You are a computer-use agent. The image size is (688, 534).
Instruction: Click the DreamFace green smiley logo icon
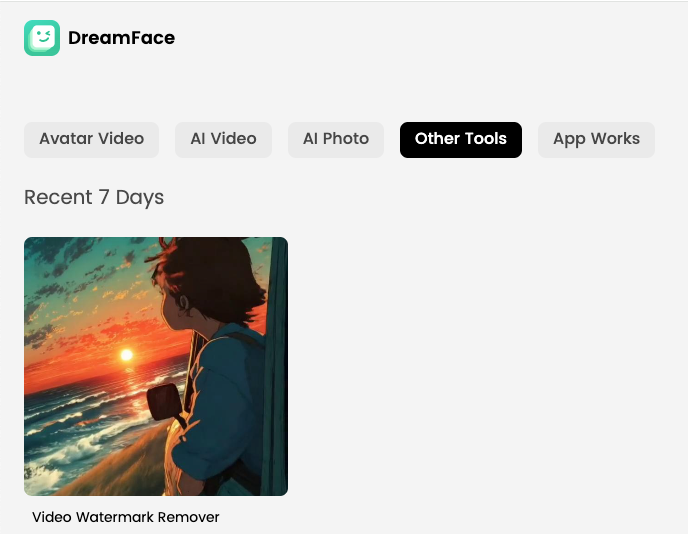coord(42,38)
